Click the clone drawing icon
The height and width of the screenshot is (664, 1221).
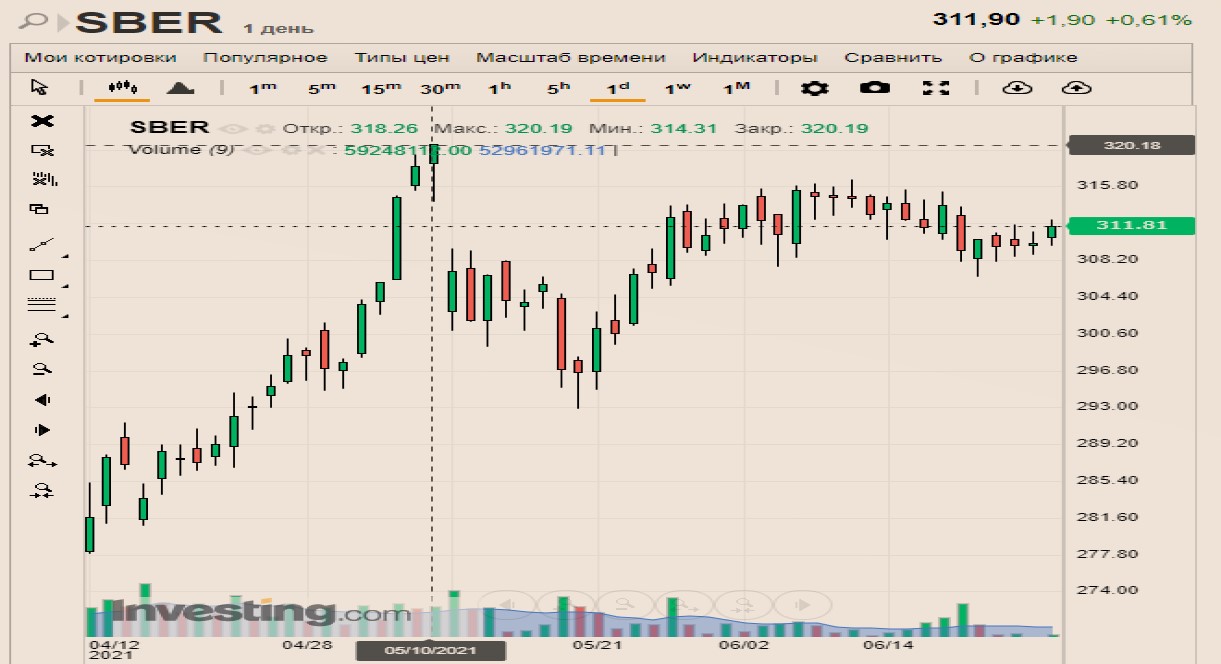point(39,209)
